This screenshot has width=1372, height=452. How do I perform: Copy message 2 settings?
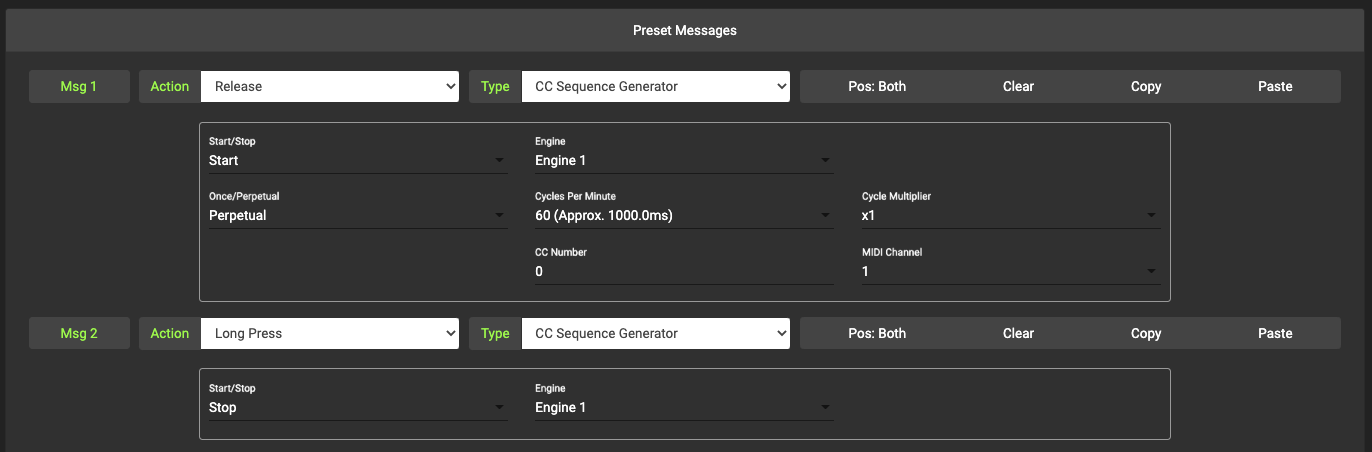pyautogui.click(x=1145, y=334)
